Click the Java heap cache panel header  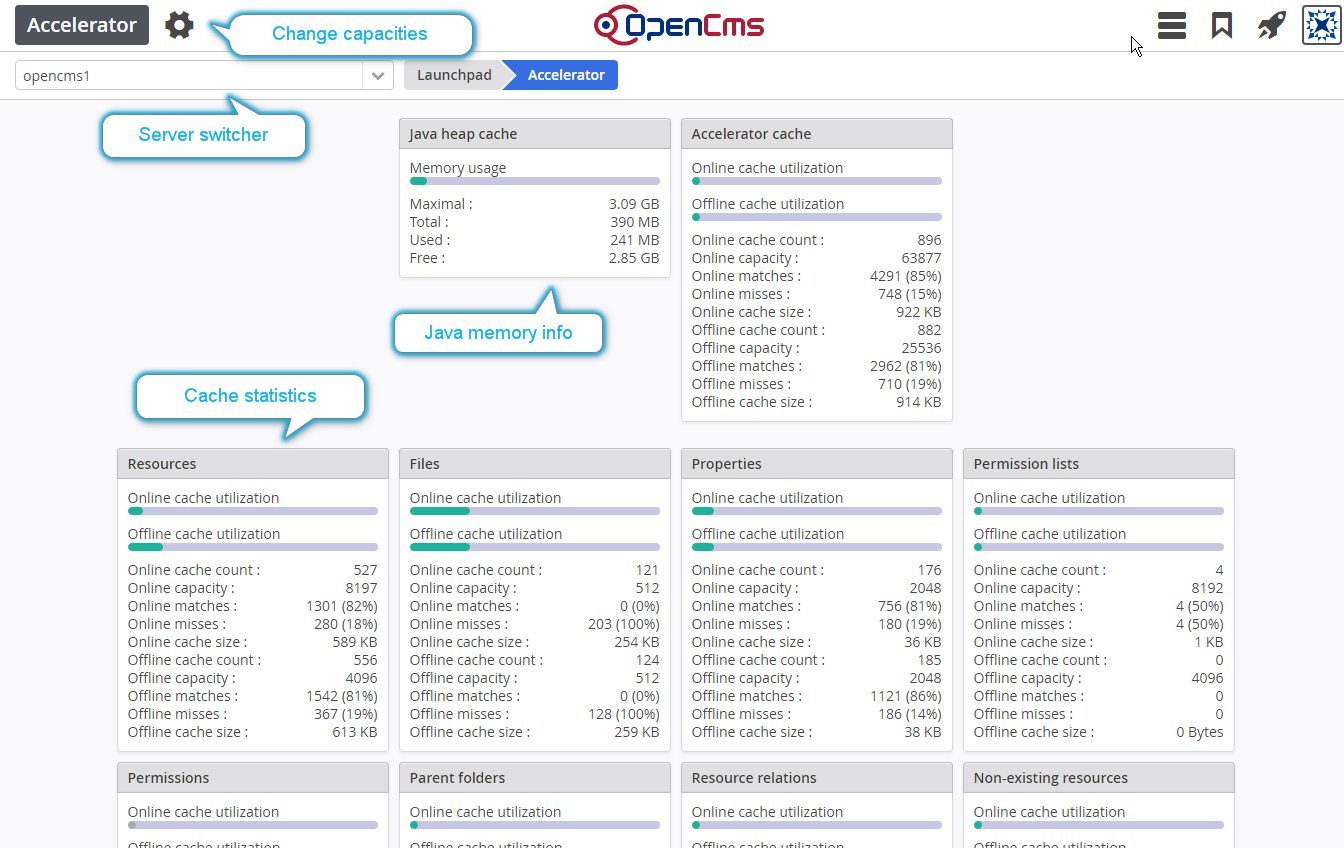pyautogui.click(x=535, y=134)
